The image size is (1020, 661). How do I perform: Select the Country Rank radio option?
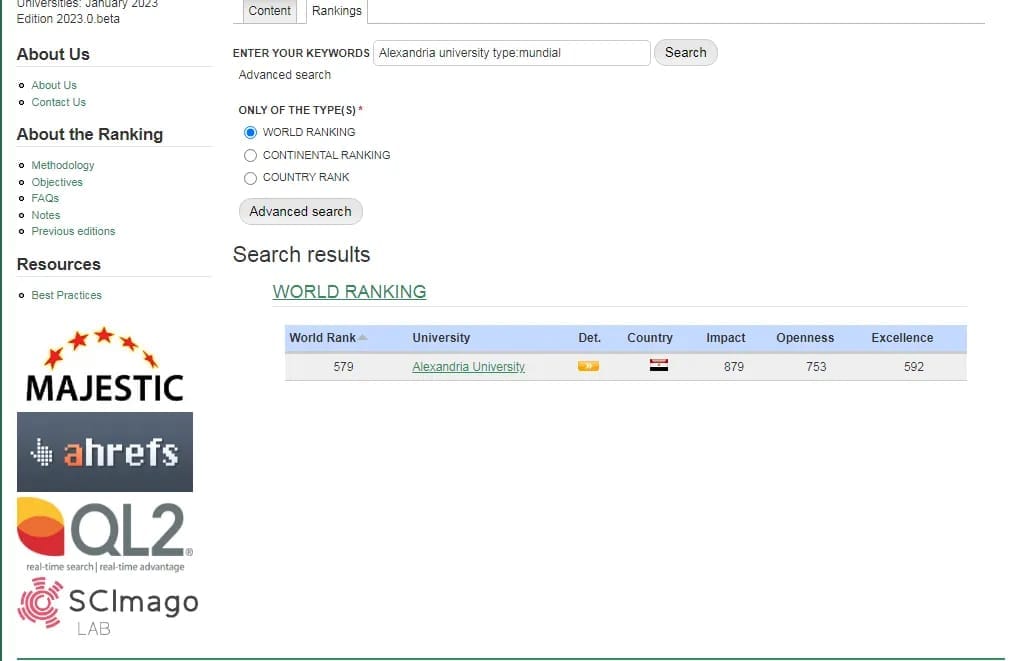click(x=251, y=178)
